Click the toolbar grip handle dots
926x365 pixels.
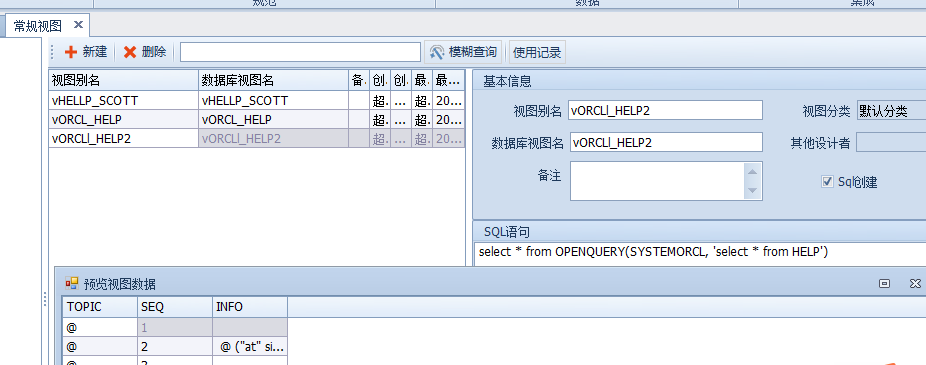(52, 53)
